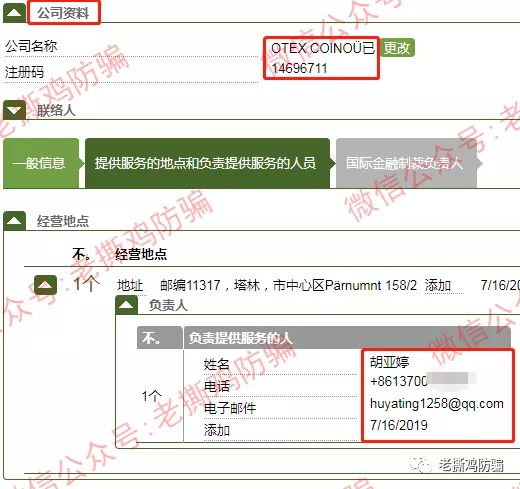Click the name 胡亚婷
The image size is (520, 489).
coord(389,362)
